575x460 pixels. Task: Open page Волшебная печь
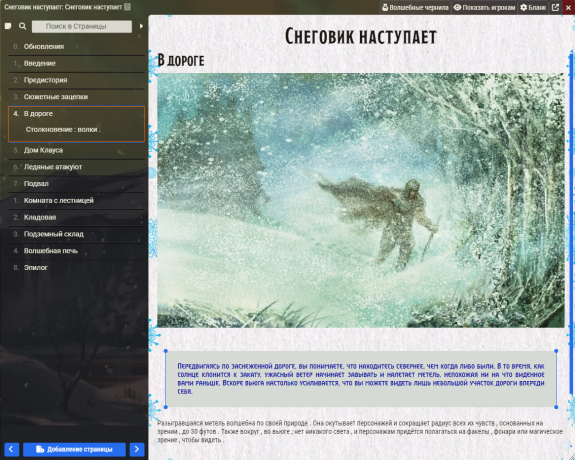76,251
